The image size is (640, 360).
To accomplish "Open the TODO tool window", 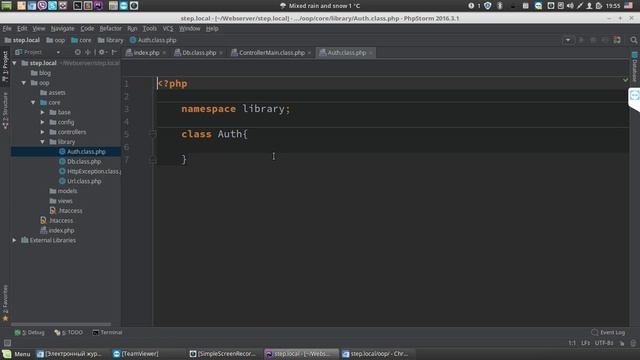I will pos(69,332).
